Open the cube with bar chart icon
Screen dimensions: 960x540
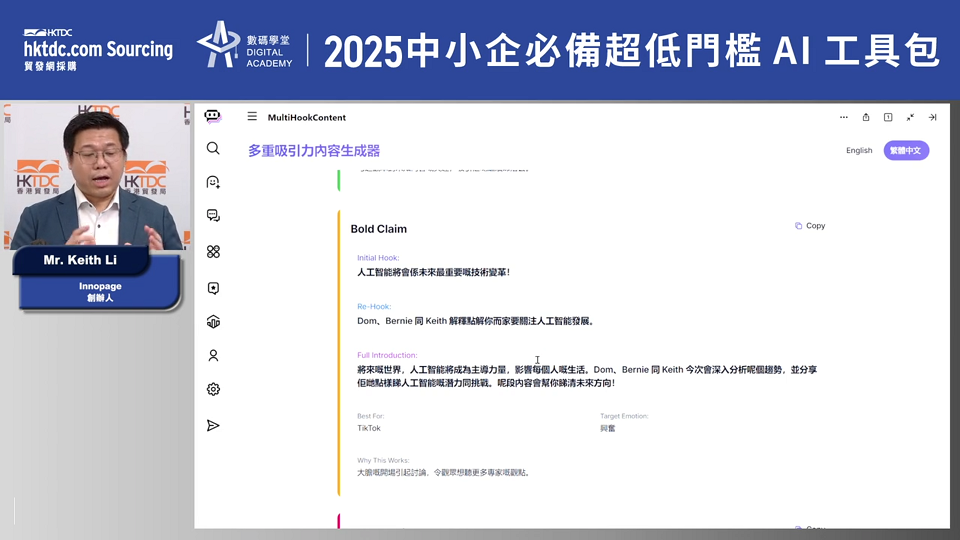(213, 322)
